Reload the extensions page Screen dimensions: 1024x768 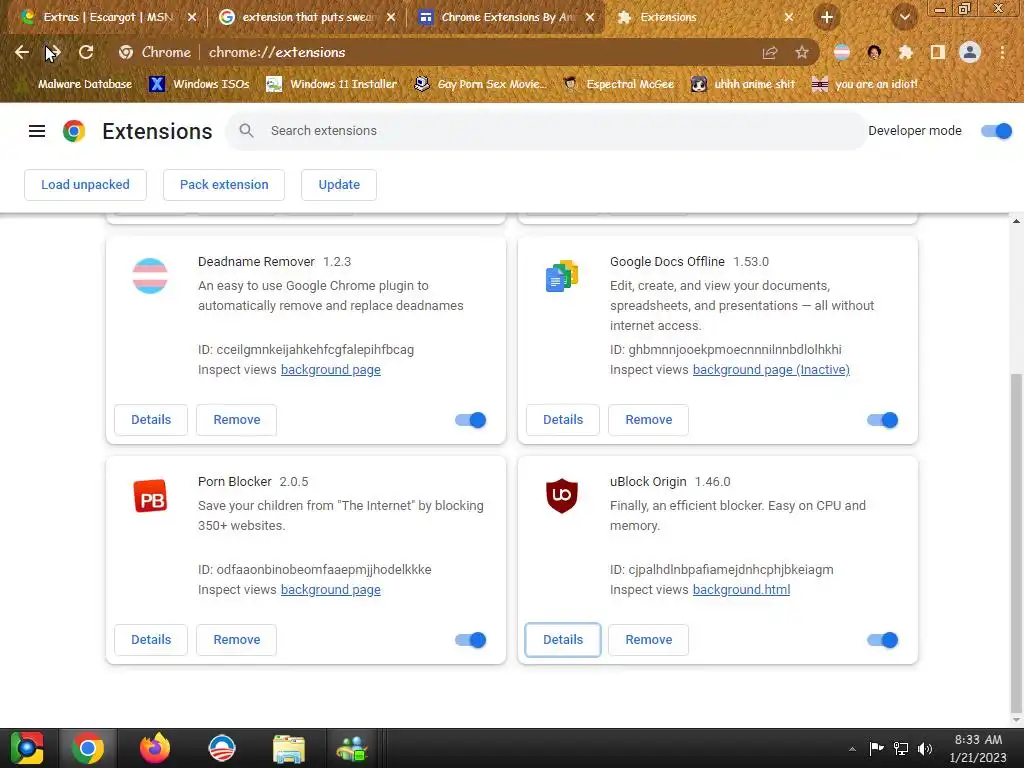pos(86,52)
